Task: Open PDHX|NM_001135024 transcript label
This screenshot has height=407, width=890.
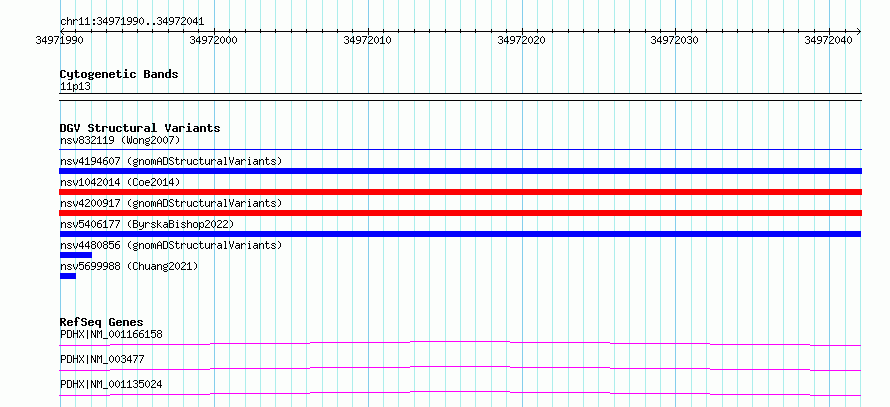Action: pyautogui.click(x=111, y=384)
